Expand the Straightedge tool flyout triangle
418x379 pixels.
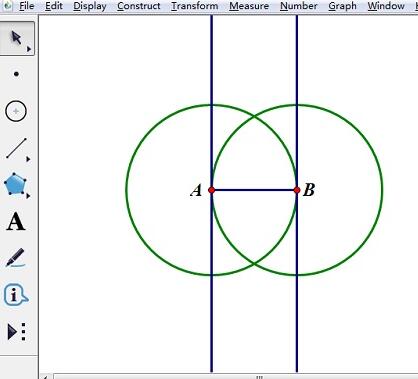pos(28,159)
